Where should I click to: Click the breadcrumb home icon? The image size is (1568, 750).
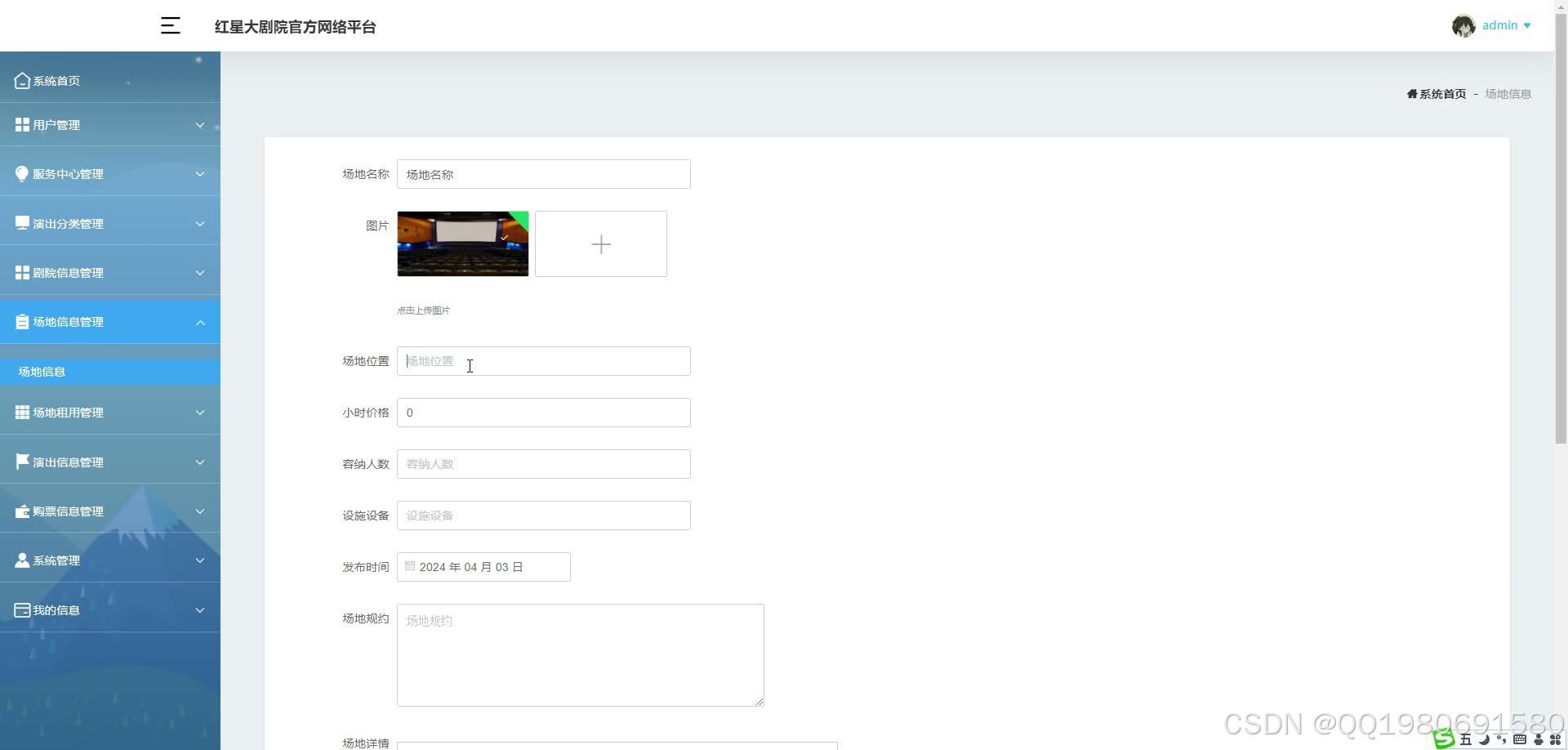pos(1412,94)
